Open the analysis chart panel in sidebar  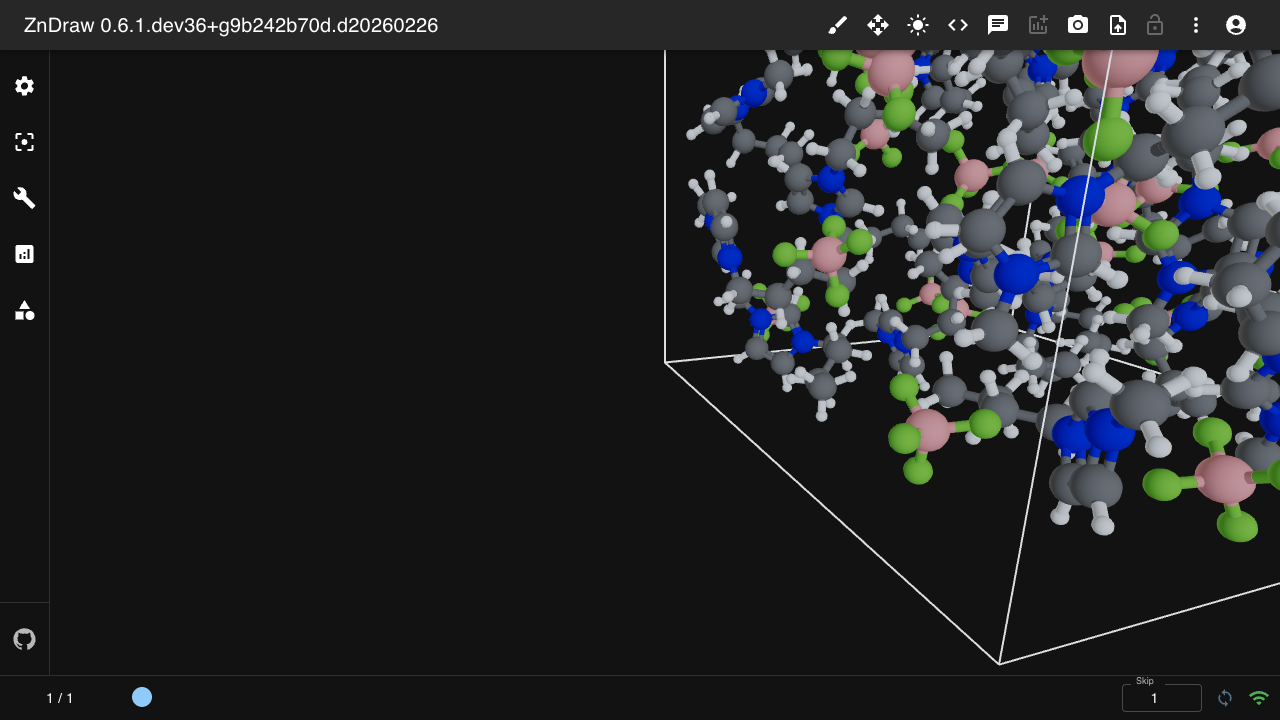[x=25, y=254]
